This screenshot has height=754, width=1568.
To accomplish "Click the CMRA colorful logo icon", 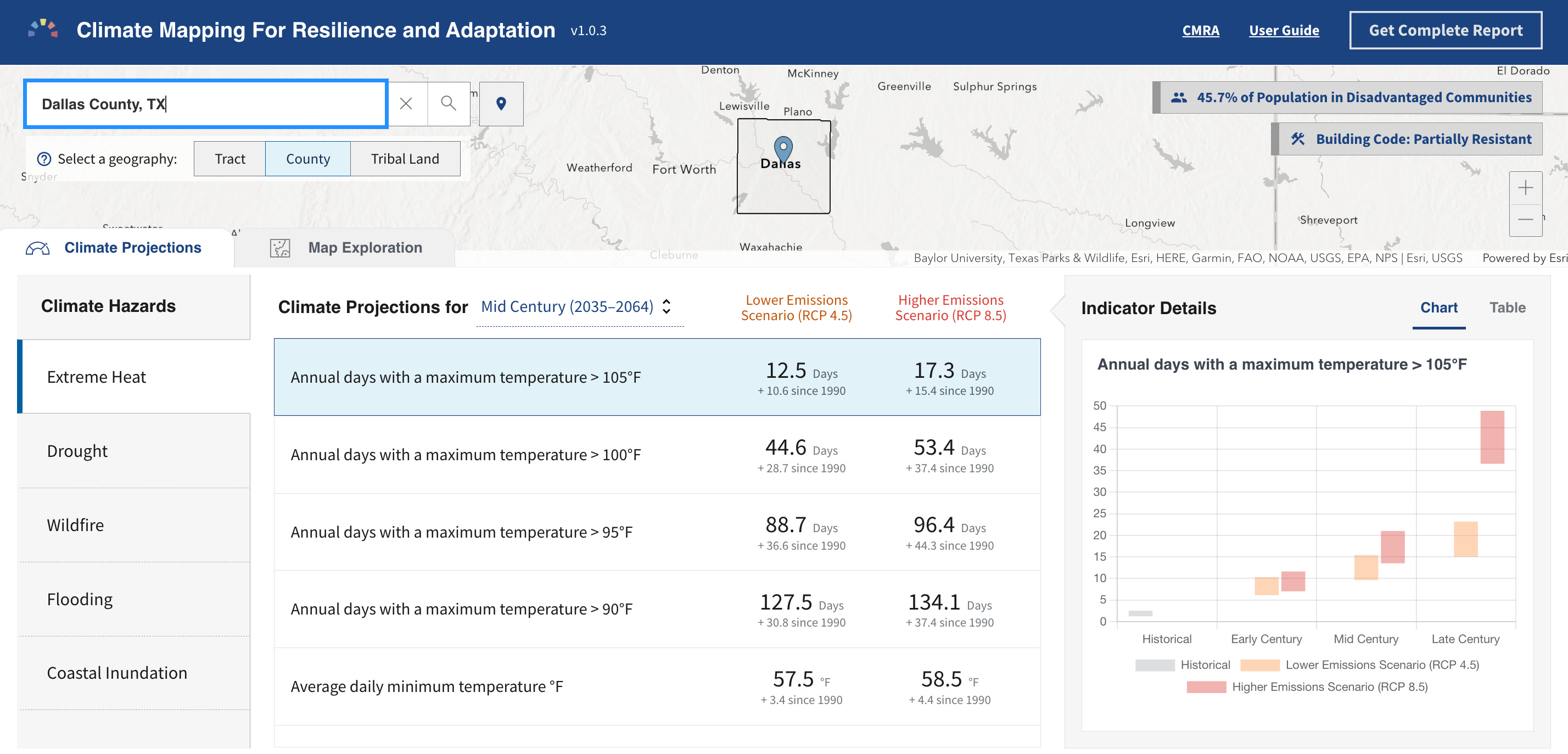I will tap(43, 29).
